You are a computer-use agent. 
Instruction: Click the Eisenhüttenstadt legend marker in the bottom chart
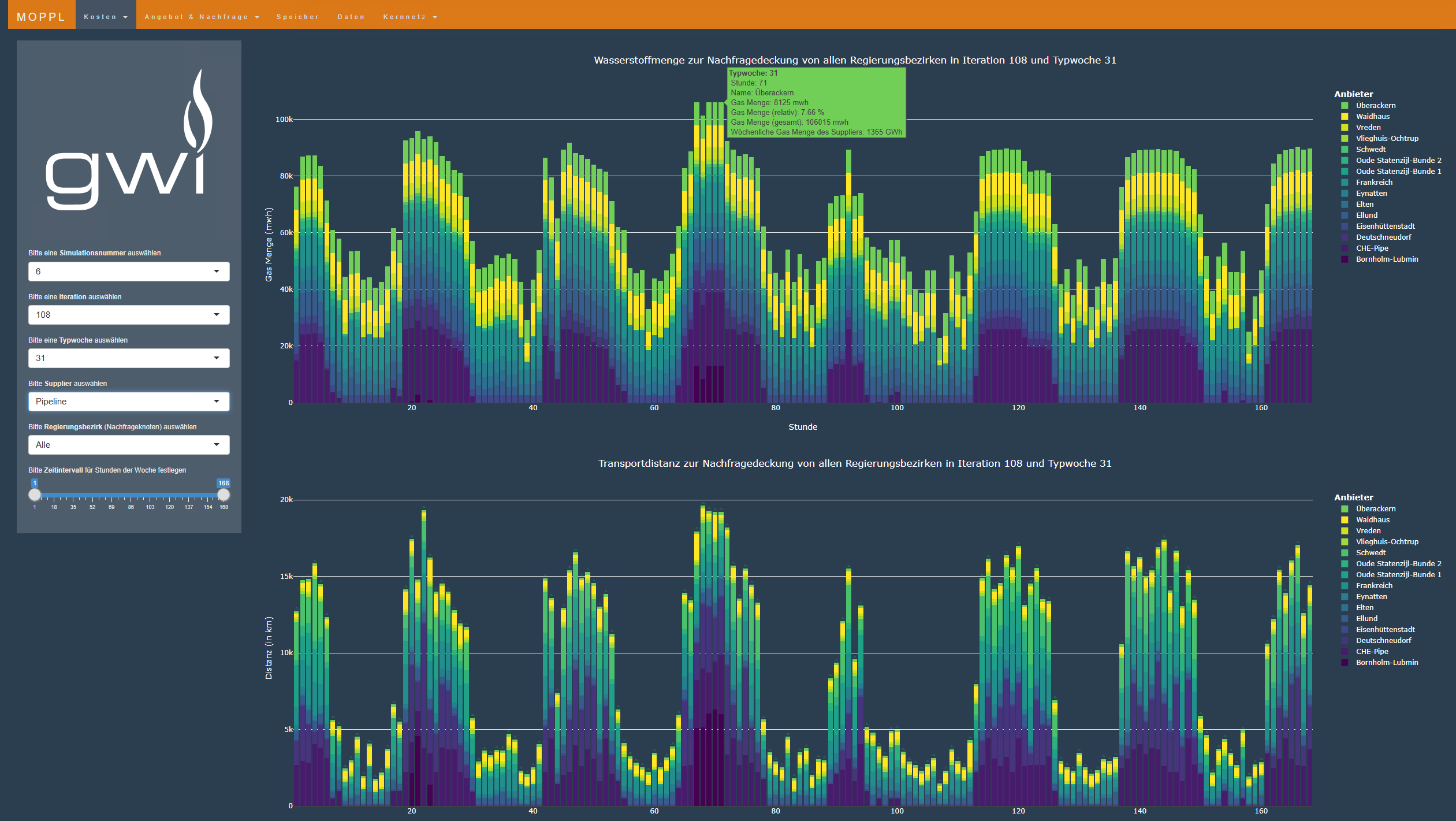pyautogui.click(x=1345, y=630)
